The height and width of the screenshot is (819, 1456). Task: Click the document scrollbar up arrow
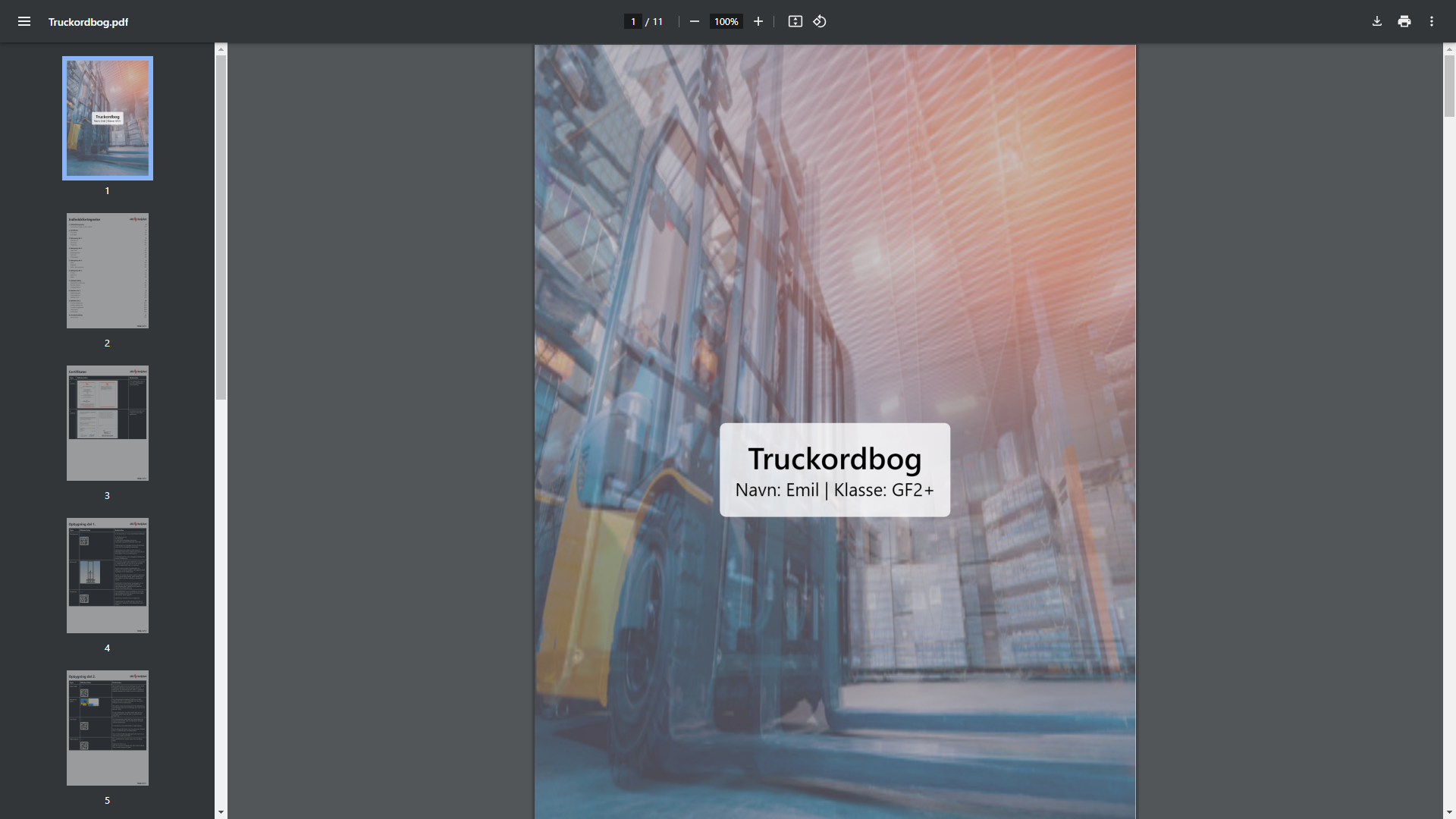(1449, 49)
